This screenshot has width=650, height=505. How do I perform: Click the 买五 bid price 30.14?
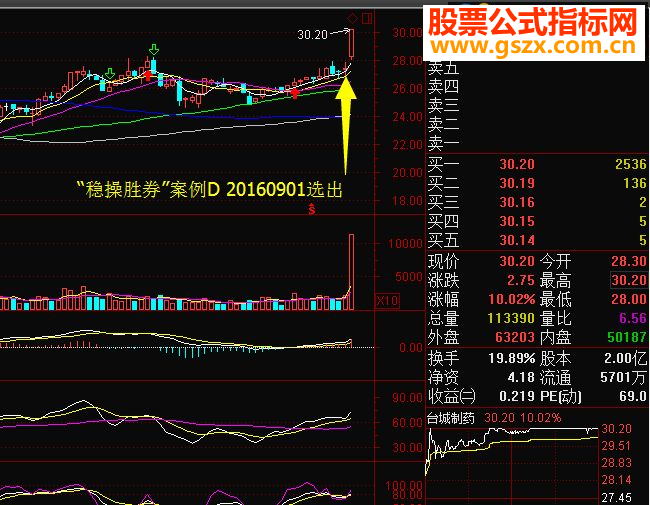click(517, 240)
